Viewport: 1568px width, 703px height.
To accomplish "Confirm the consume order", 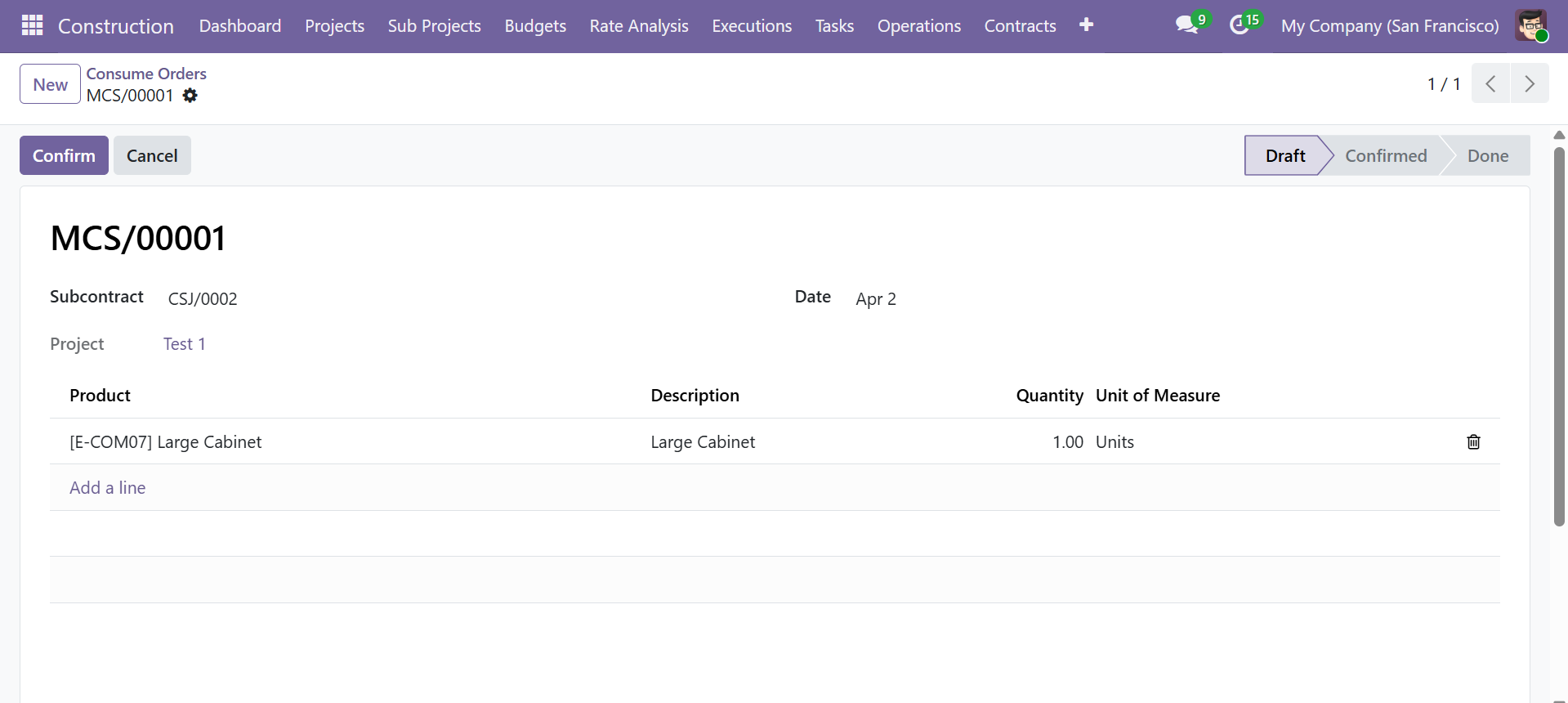I will tap(64, 155).
